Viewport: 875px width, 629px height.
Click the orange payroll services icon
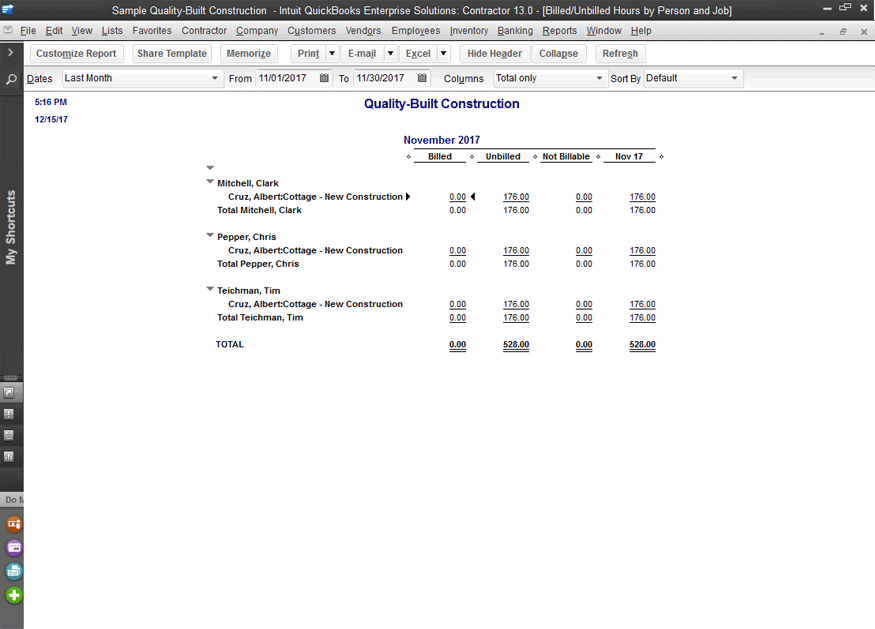(14, 523)
